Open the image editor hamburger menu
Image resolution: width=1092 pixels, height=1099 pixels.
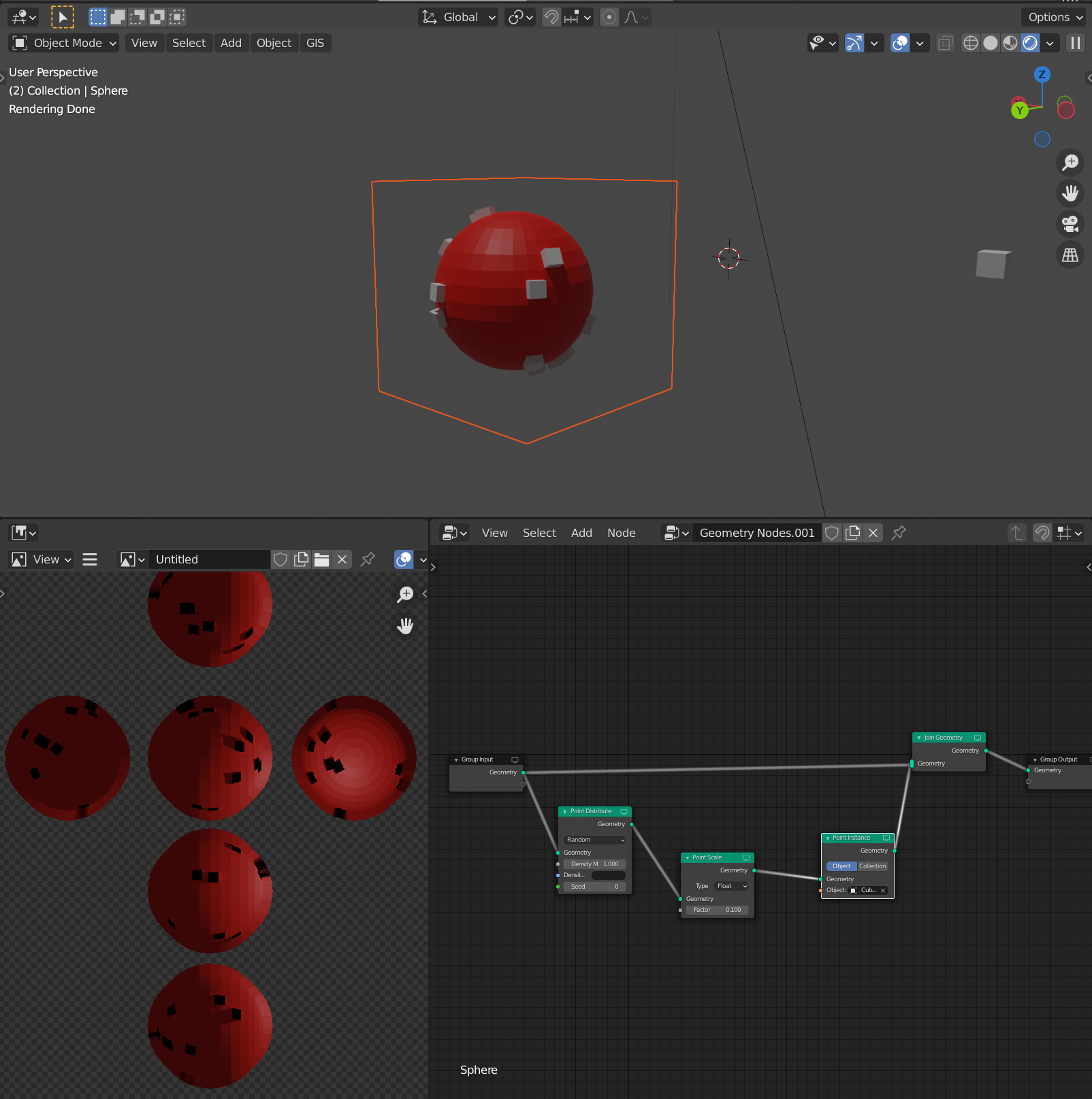(90, 559)
